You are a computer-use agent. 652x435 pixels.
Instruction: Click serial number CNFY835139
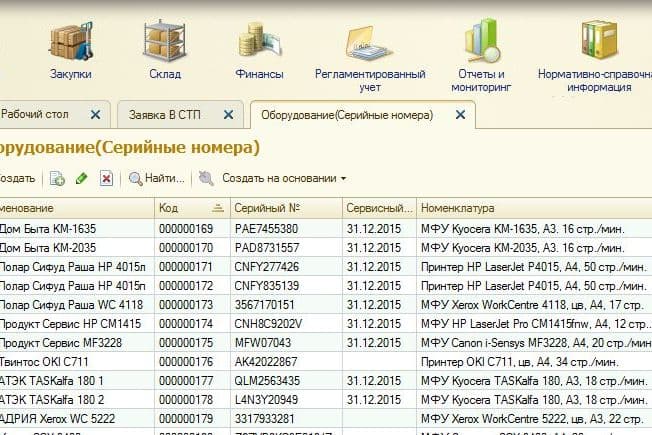pyautogui.click(x=267, y=286)
